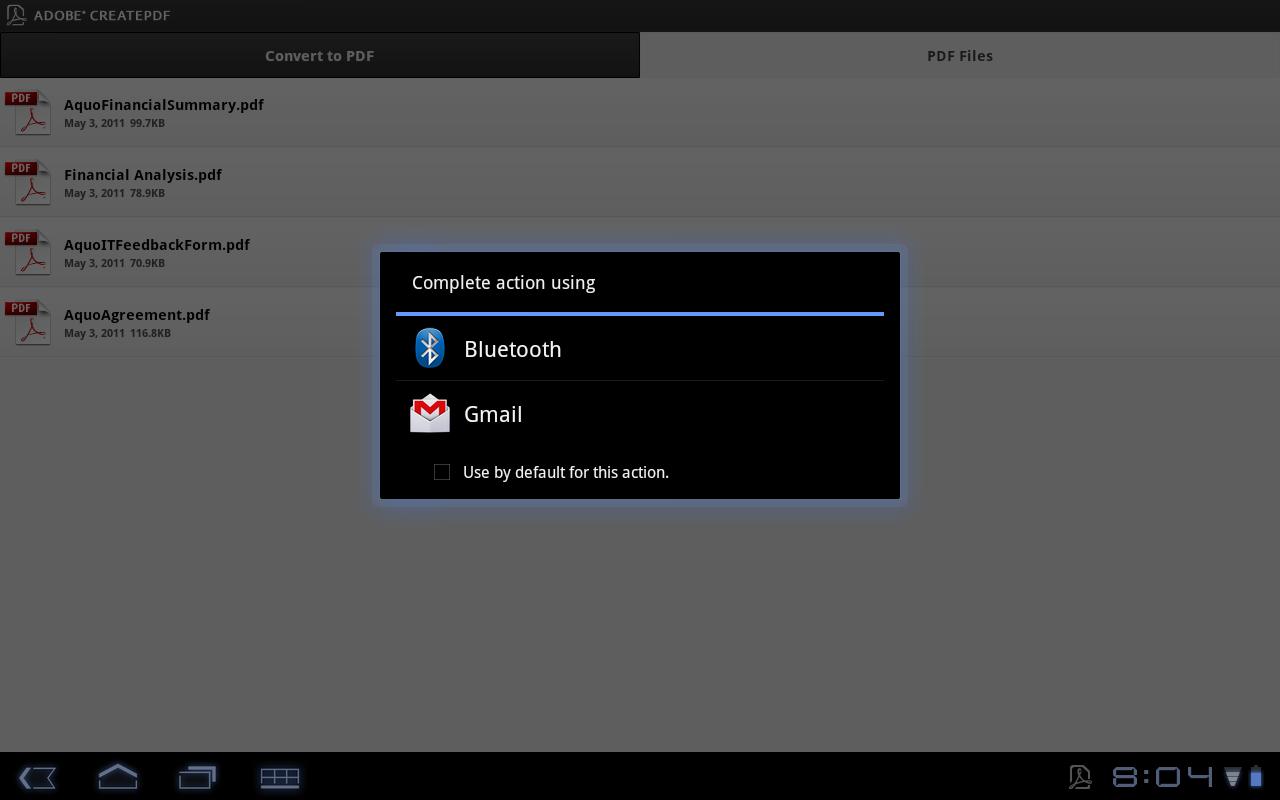Tap the Adobe notification icon in status bar
This screenshot has width=1280, height=800.
point(1080,777)
